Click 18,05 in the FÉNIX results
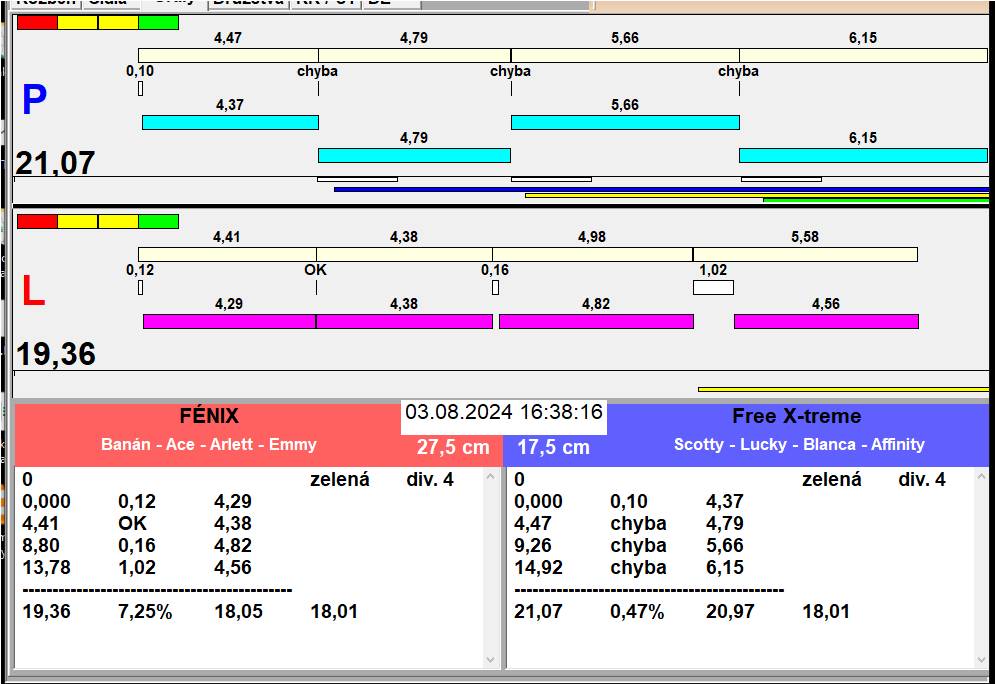The image size is (995, 684). [239, 612]
